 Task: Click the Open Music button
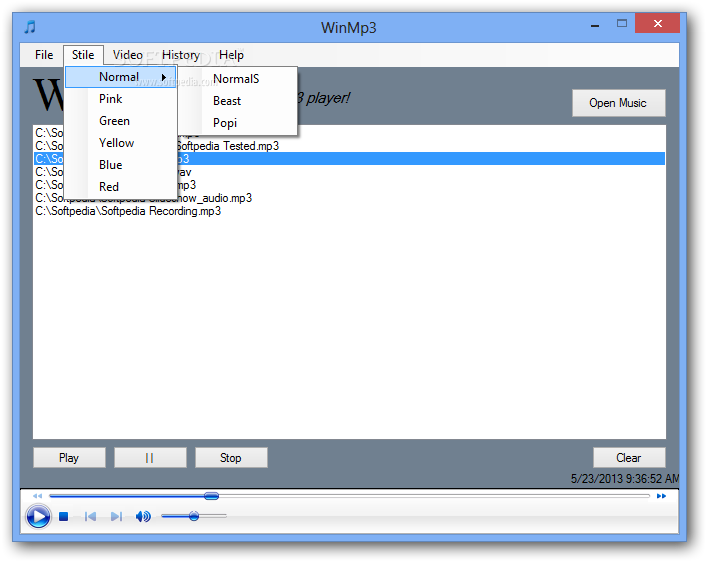click(618, 103)
